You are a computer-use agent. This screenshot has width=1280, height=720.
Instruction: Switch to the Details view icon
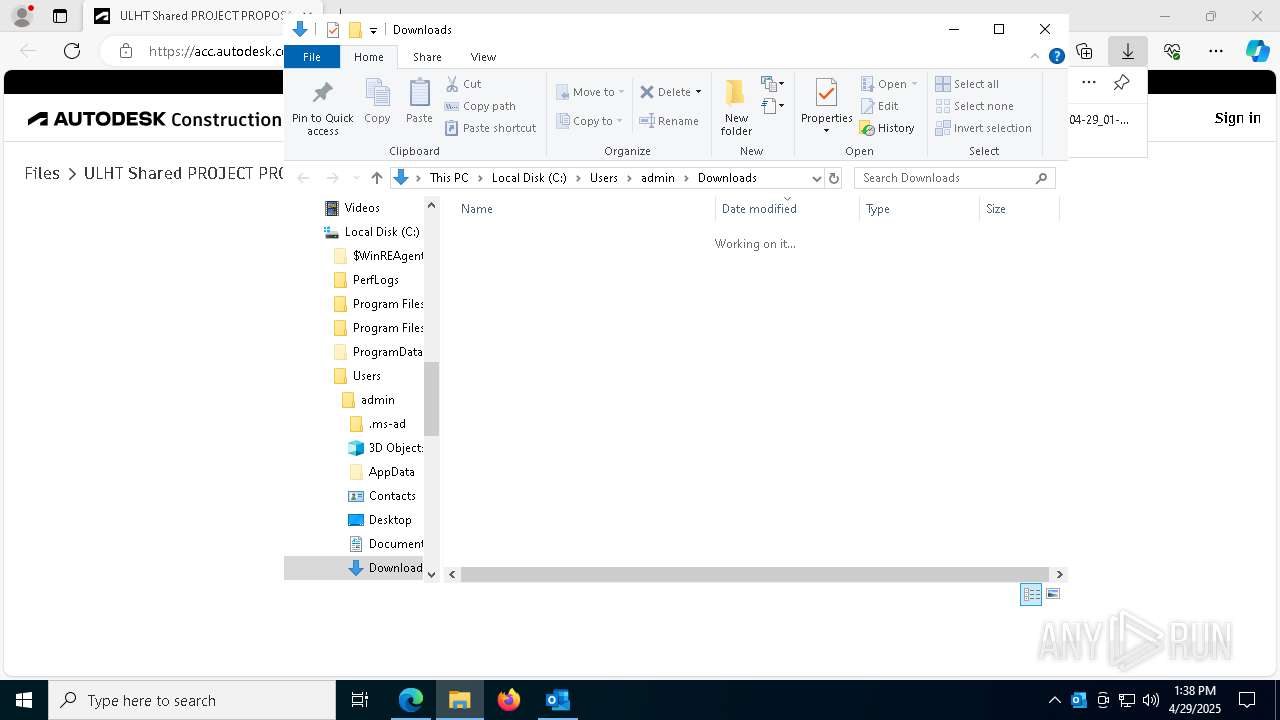1031,594
